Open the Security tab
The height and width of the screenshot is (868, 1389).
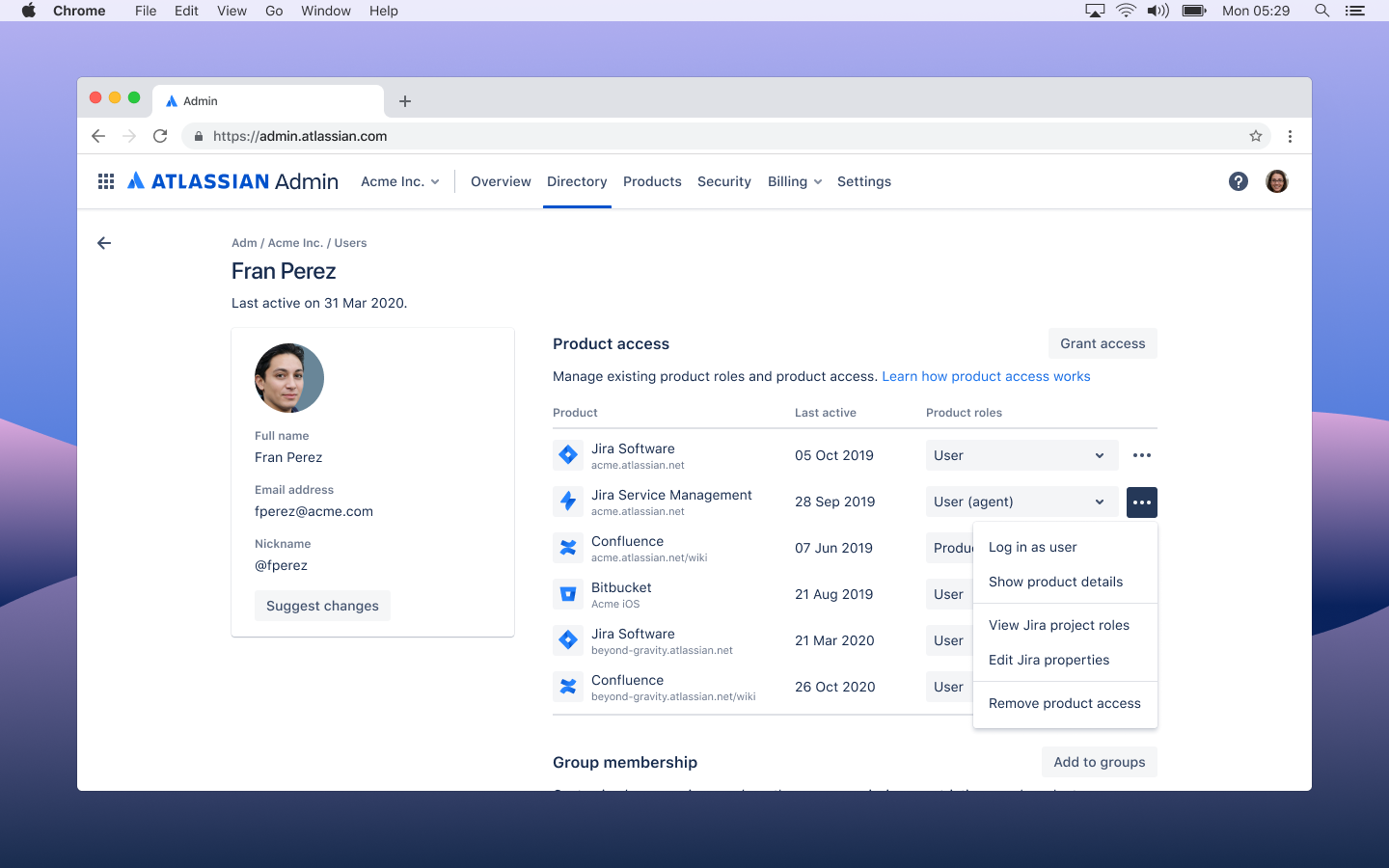click(724, 181)
